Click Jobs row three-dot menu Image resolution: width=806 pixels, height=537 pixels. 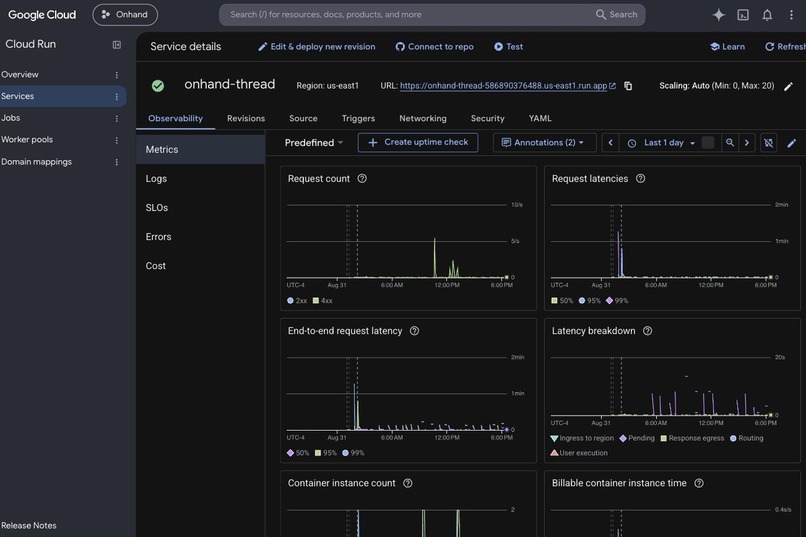[x=117, y=119]
